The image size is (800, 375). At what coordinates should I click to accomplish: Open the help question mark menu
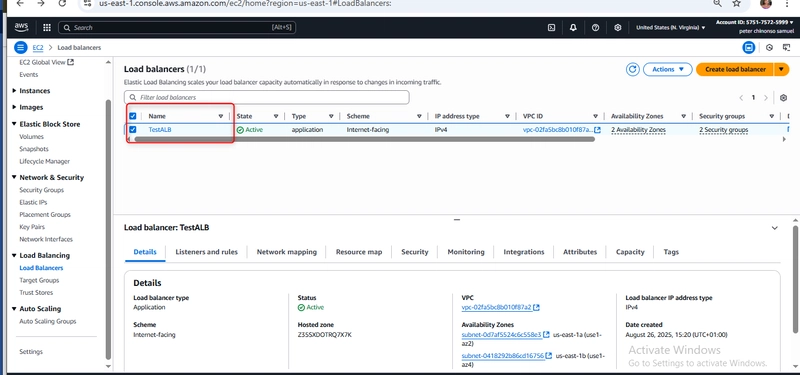pyautogui.click(x=595, y=28)
